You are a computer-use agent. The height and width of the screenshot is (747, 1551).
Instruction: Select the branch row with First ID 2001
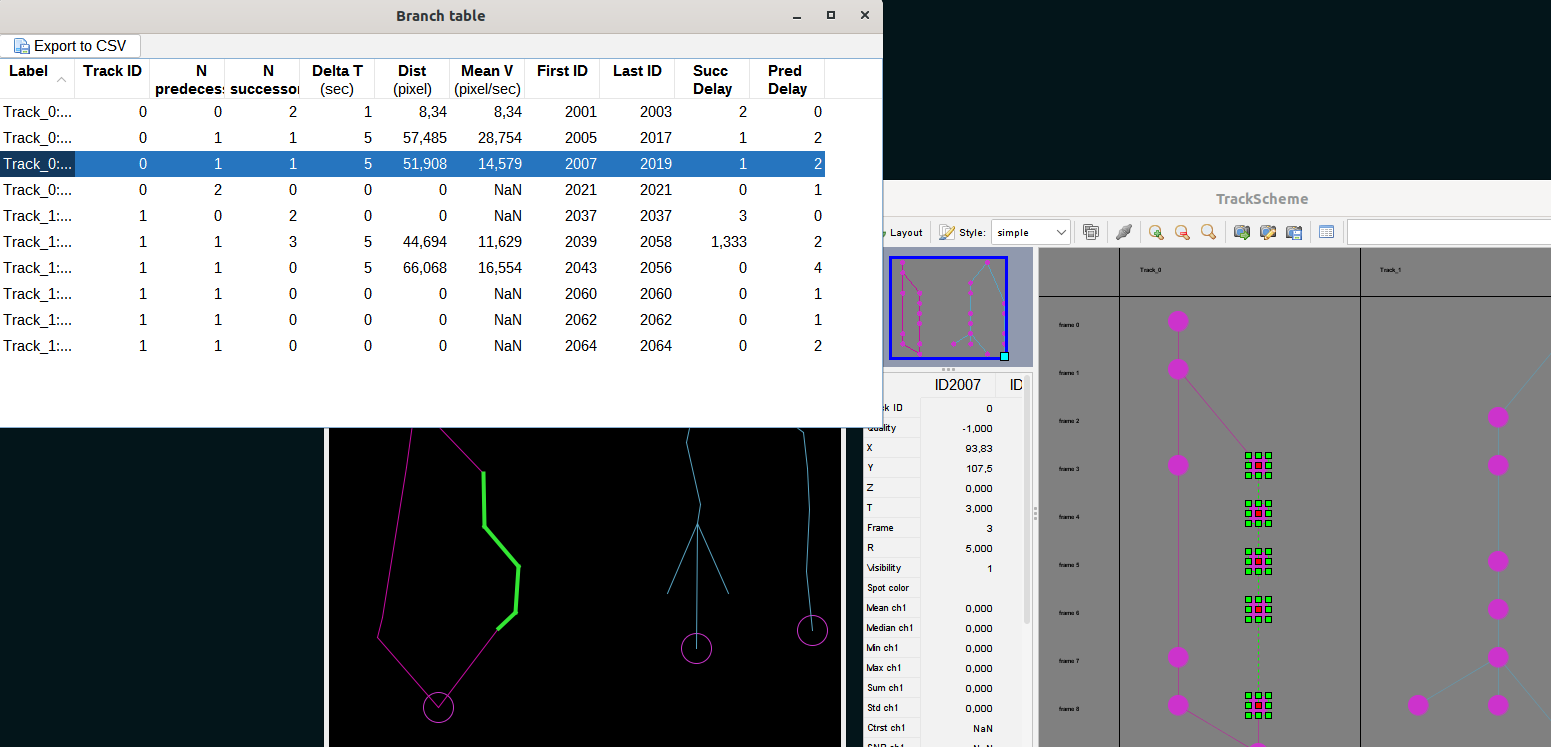412,112
